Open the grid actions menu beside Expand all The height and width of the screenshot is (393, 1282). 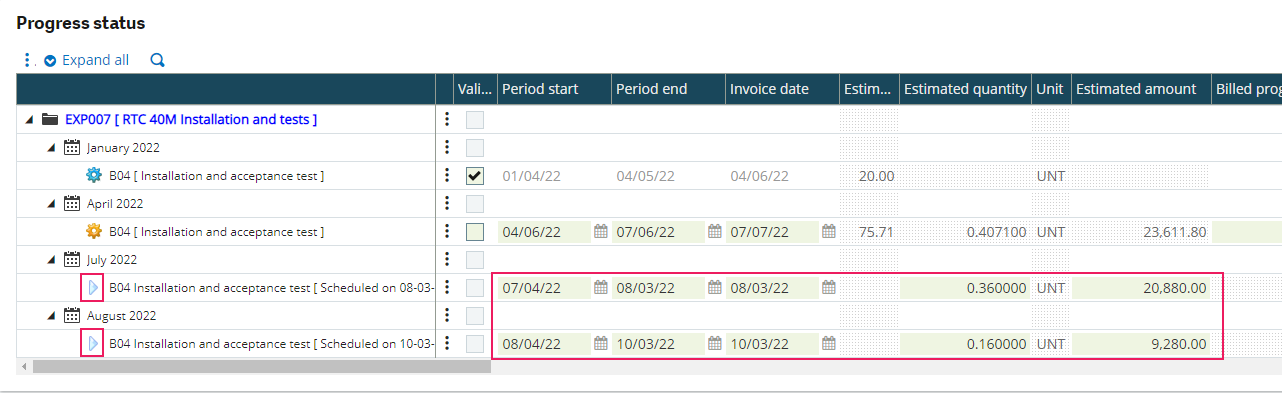[x=27, y=60]
